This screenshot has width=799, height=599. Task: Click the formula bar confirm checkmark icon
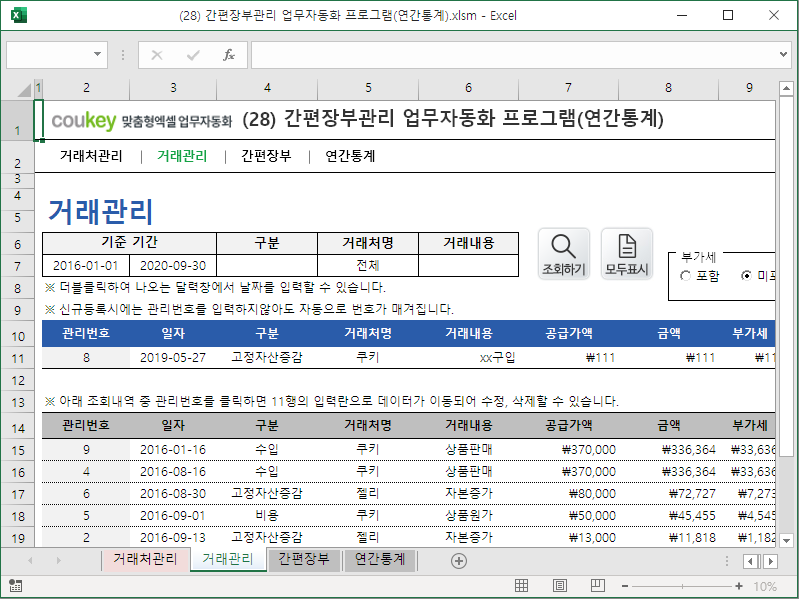[193, 55]
